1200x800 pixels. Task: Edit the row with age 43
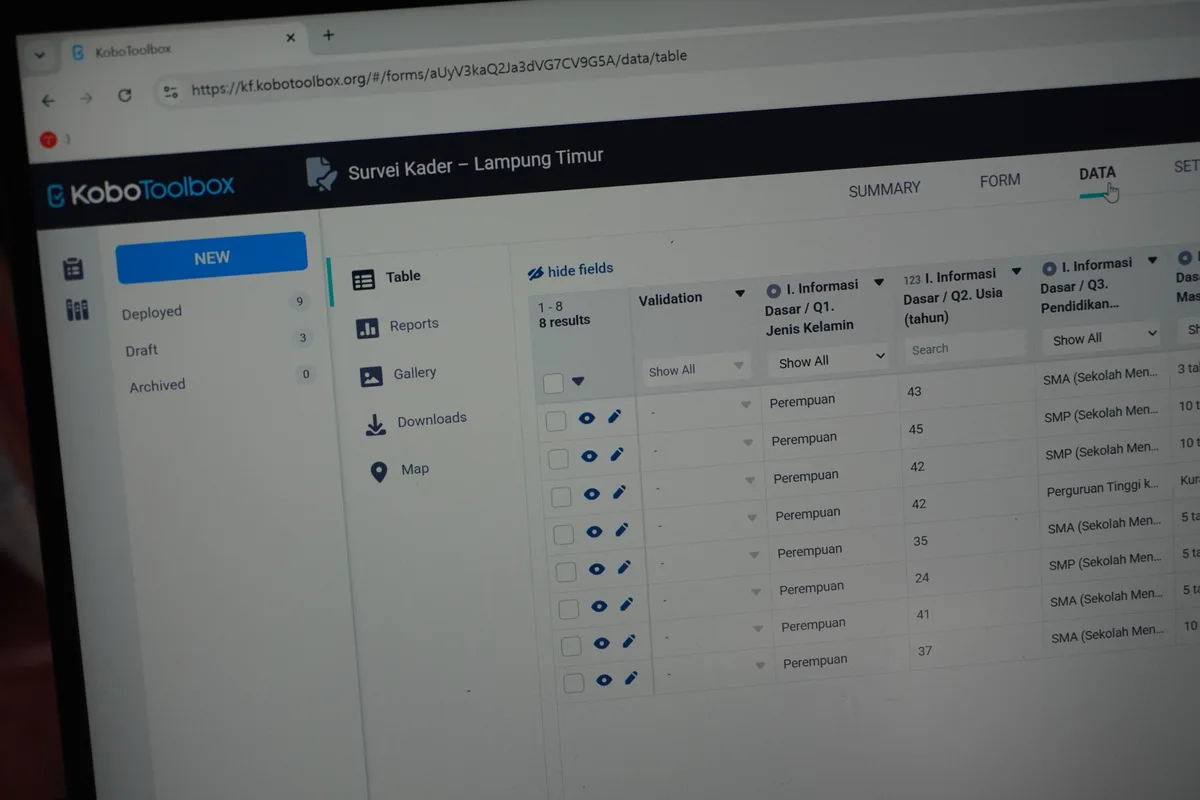point(614,416)
